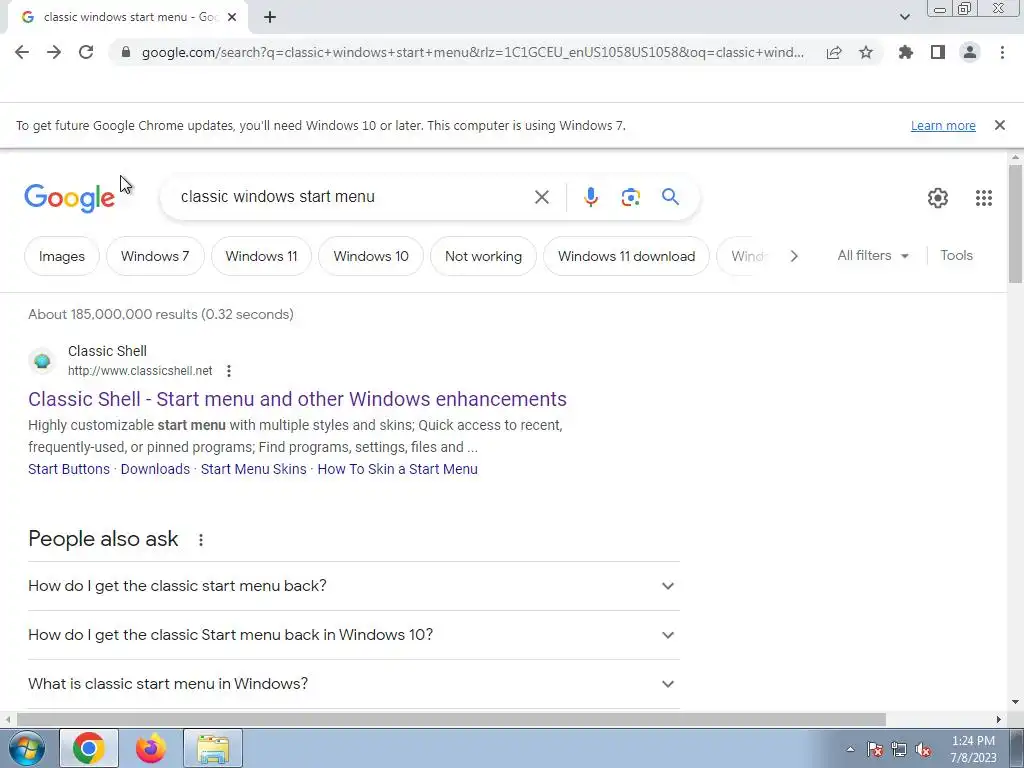Image resolution: width=1024 pixels, height=768 pixels.
Task: Open options menu beside classicshell.net URL
Action: (x=229, y=371)
